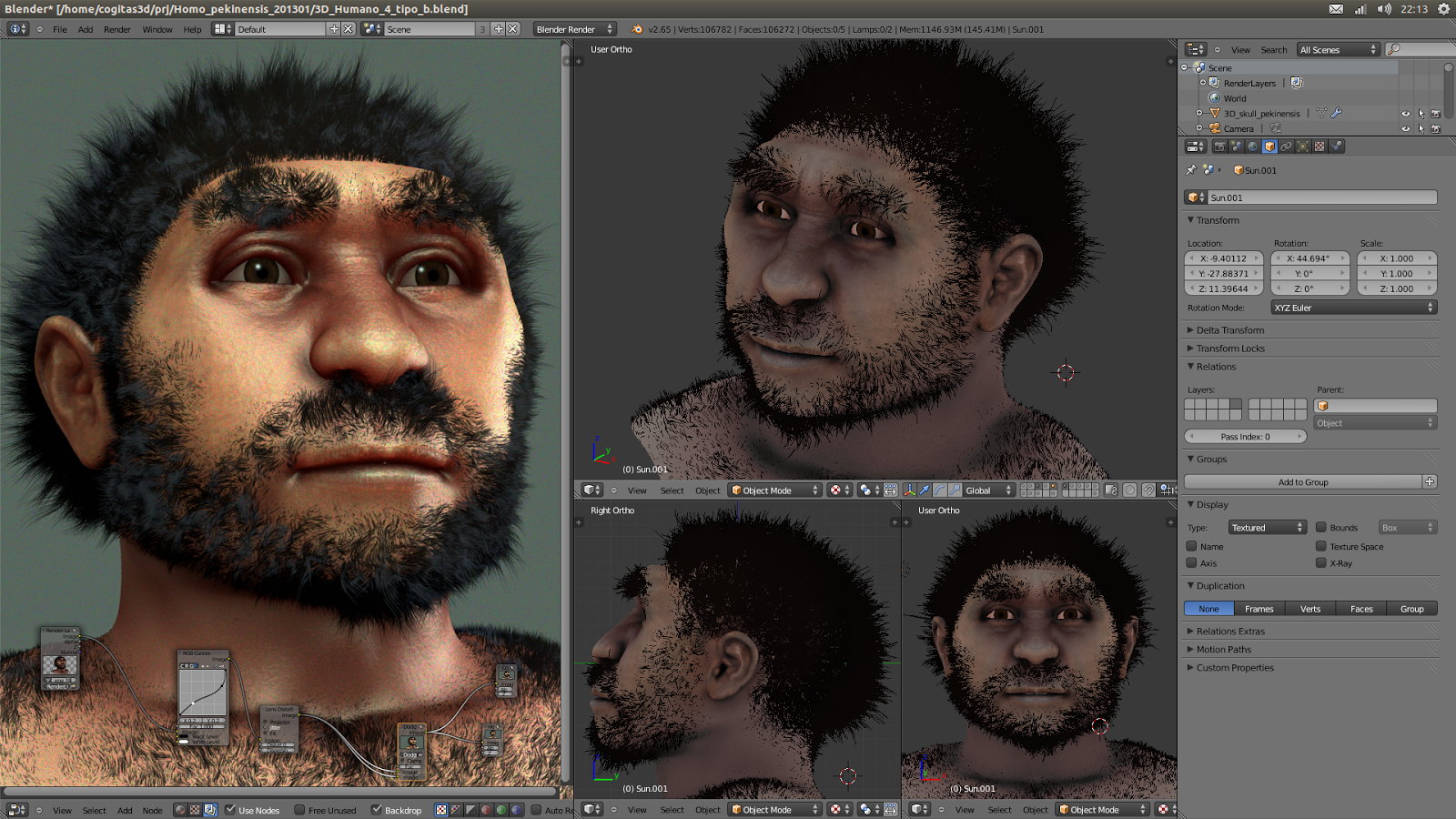Image resolution: width=1456 pixels, height=819 pixels.
Task: Collapse the Scene entry in the Outliner
Action: (x=1184, y=67)
